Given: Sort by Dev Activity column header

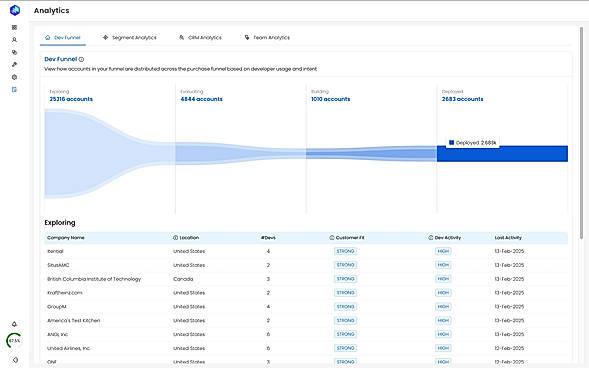Looking at the screenshot, I should click(x=448, y=238).
